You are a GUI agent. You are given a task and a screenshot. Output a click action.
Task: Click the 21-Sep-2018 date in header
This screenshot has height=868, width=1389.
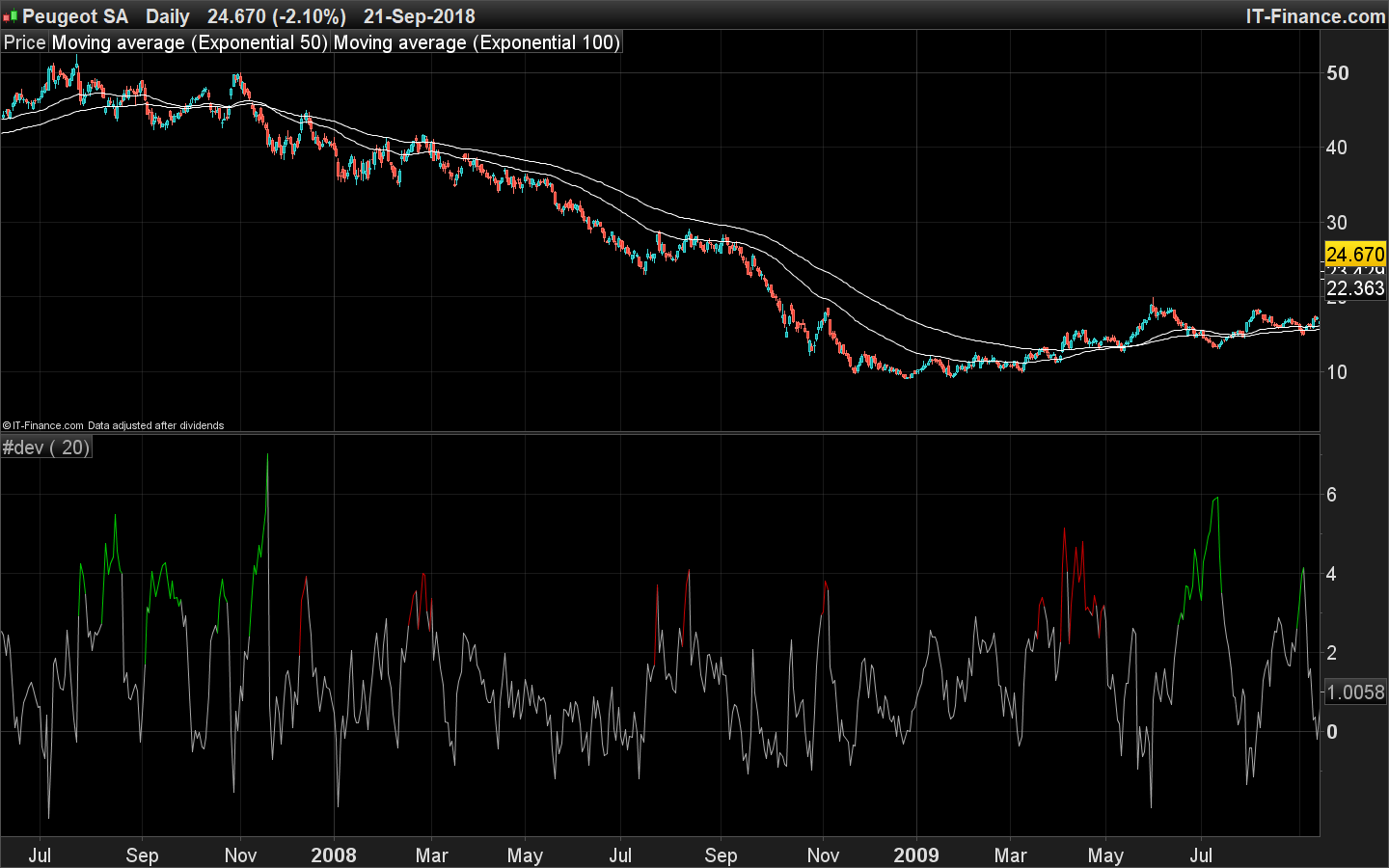pos(420,16)
